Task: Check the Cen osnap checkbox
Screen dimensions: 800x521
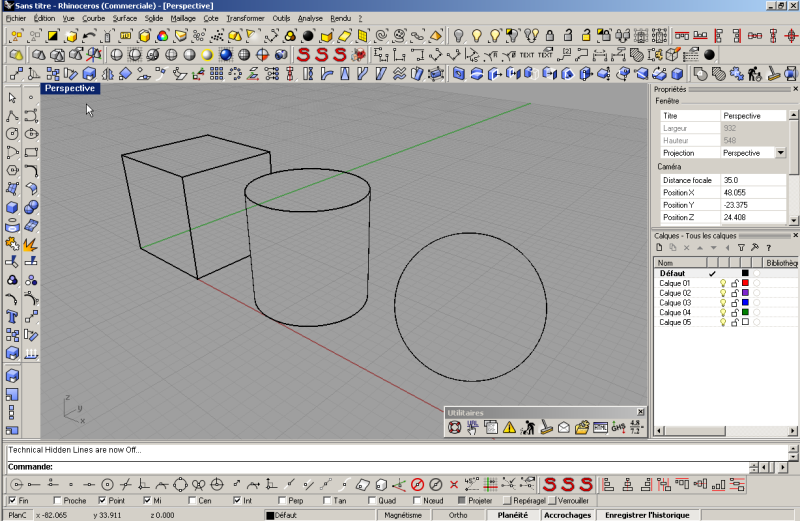Action: click(192, 501)
